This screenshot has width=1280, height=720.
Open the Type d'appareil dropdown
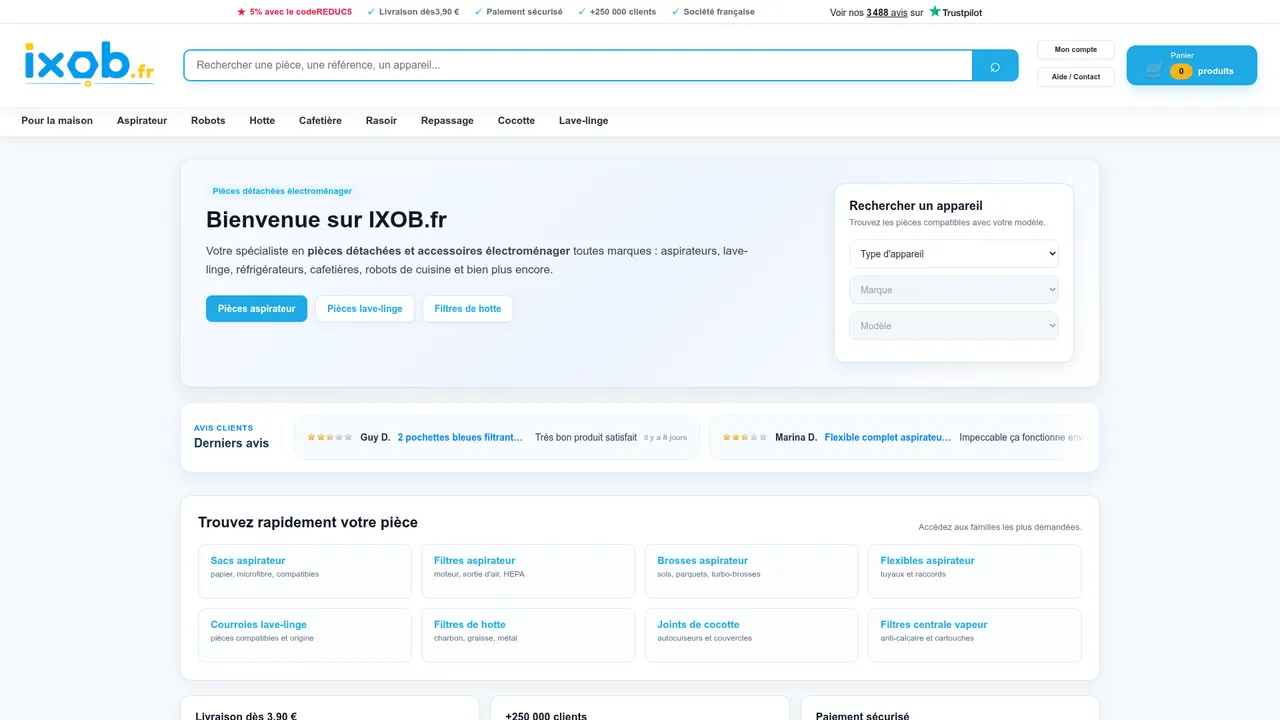point(954,254)
